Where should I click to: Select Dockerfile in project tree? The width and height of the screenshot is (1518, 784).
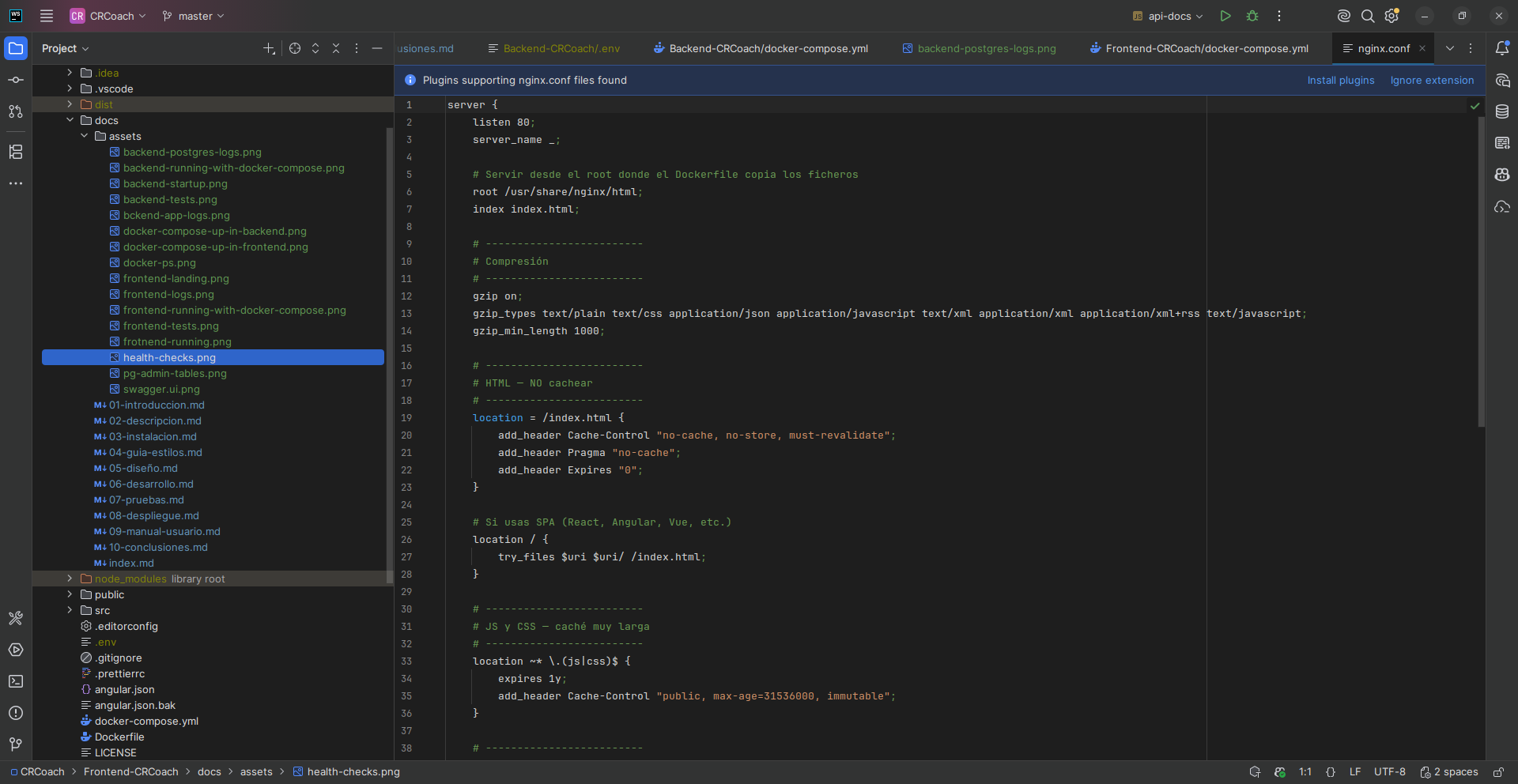click(119, 737)
